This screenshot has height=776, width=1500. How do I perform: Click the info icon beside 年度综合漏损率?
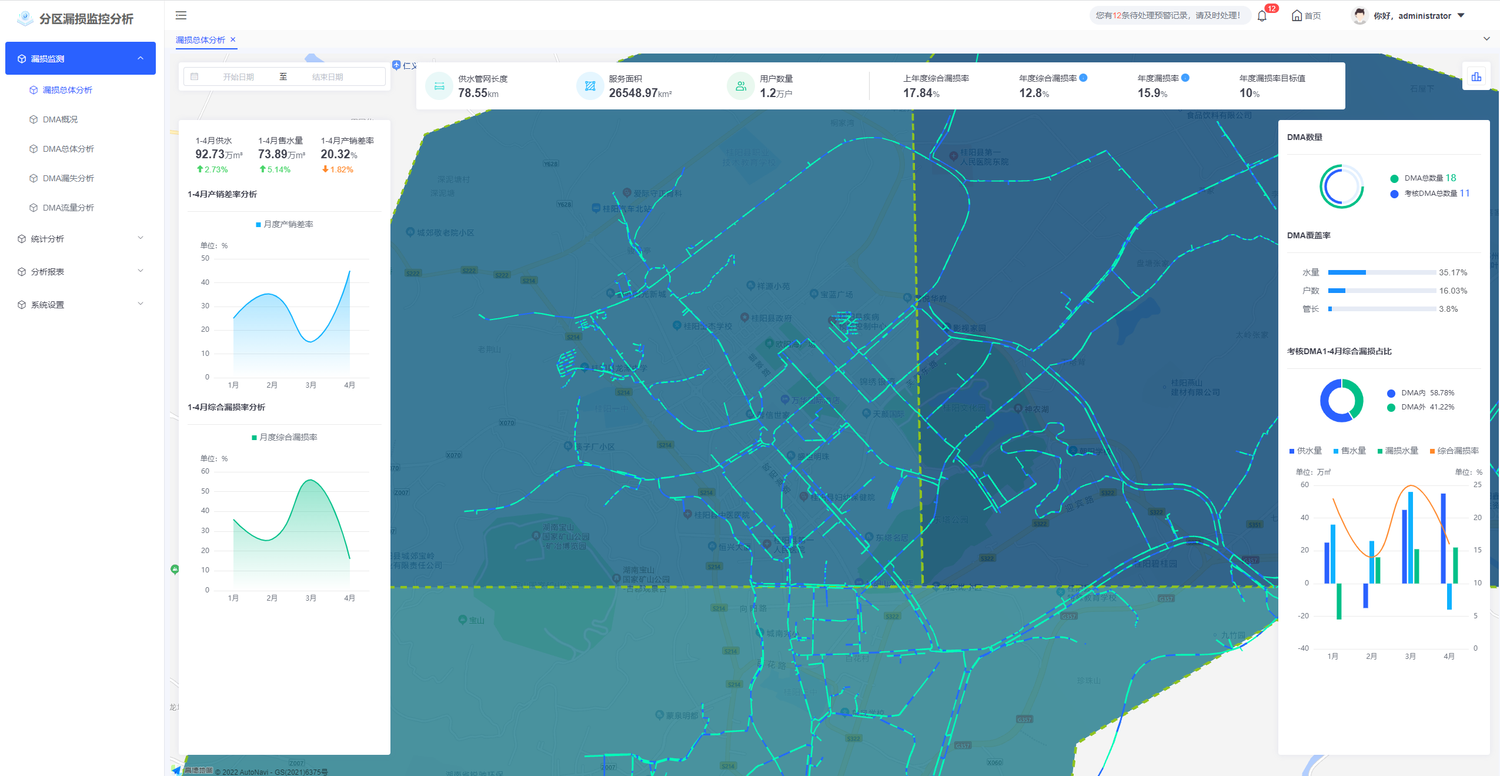[x=1084, y=77]
